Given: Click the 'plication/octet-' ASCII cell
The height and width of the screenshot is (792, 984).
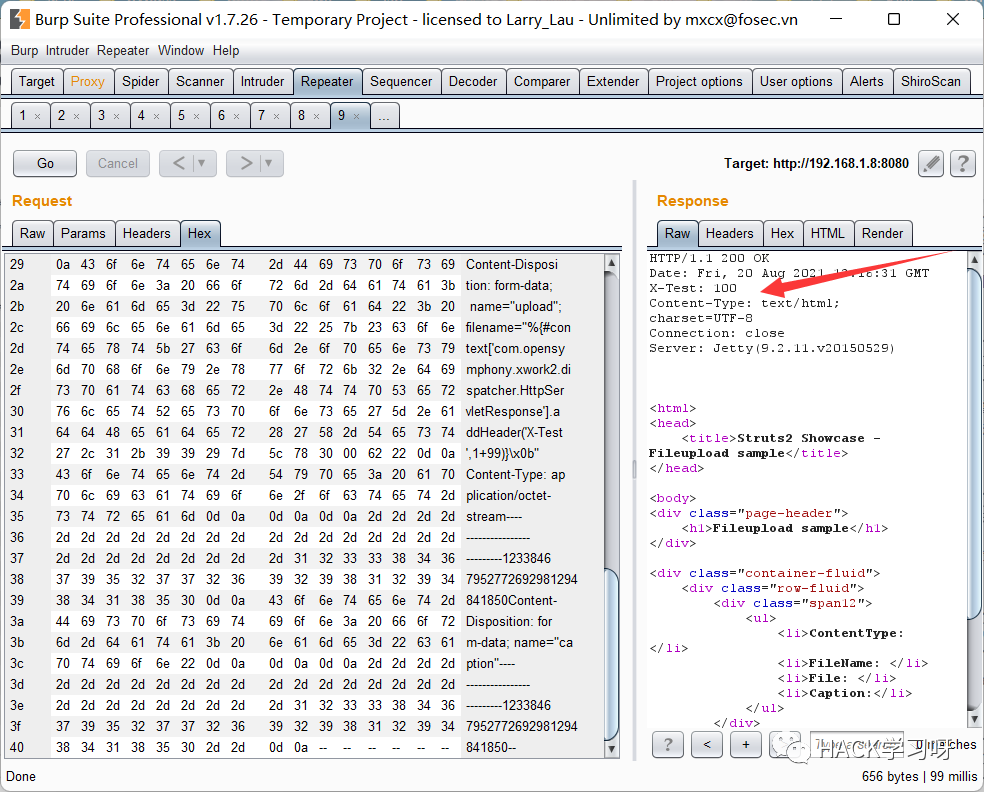Looking at the screenshot, I should pyautogui.click(x=509, y=495).
